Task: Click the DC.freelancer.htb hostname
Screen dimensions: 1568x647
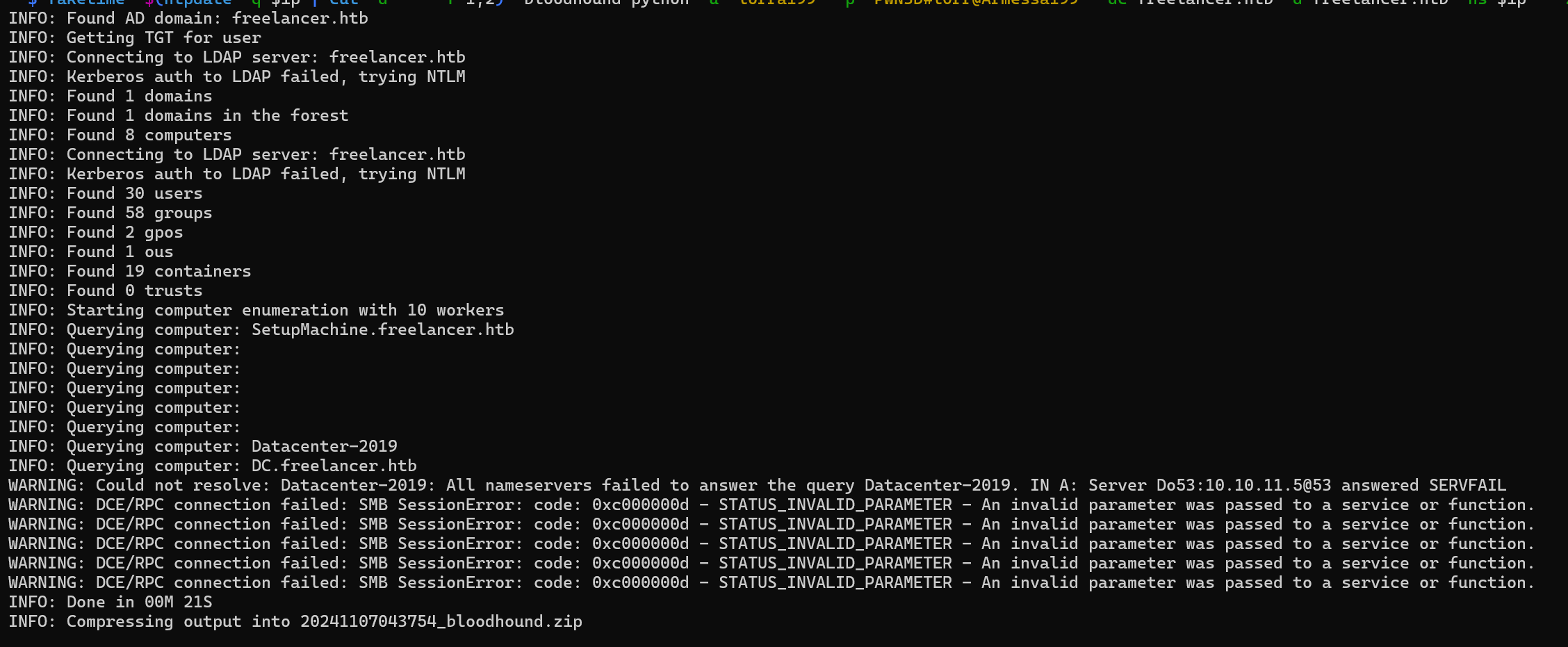Action: point(334,466)
